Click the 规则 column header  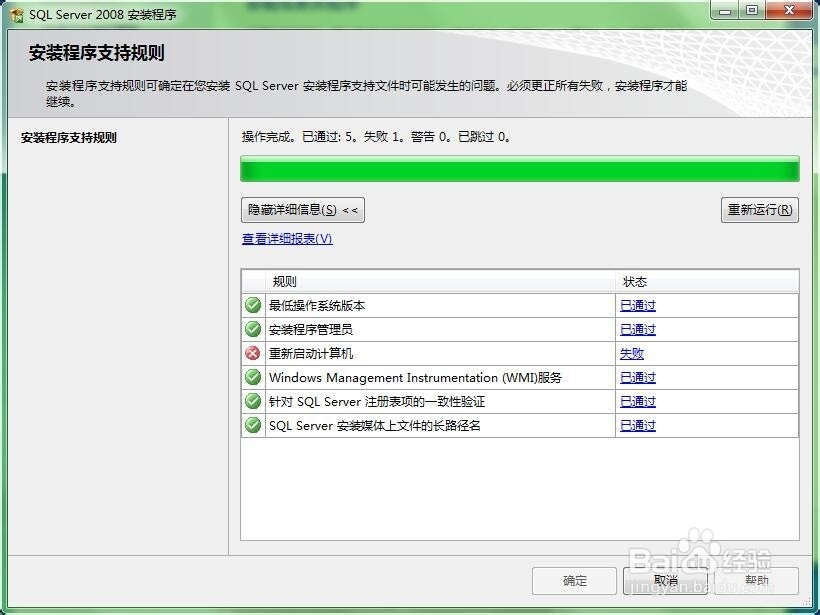point(281,281)
